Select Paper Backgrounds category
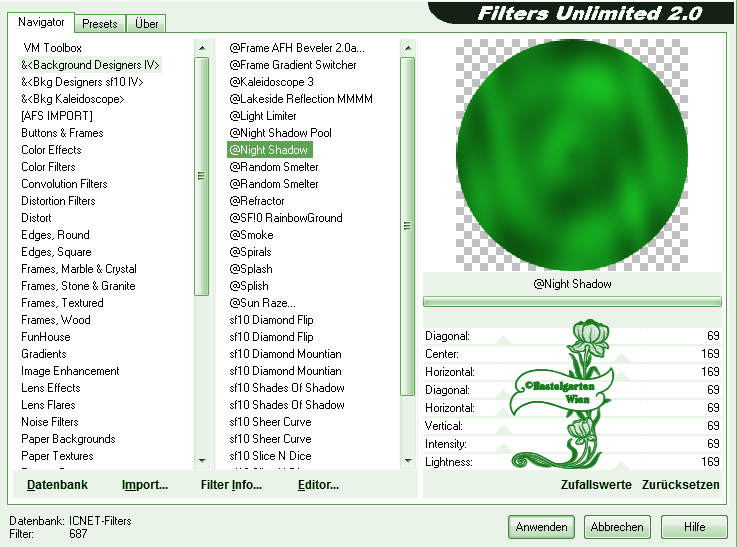 coord(68,439)
